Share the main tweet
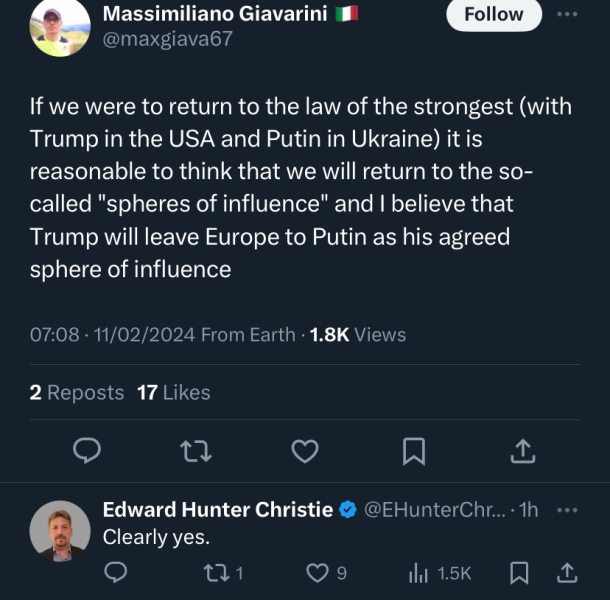Viewport: 610px width, 600px height. [522, 452]
